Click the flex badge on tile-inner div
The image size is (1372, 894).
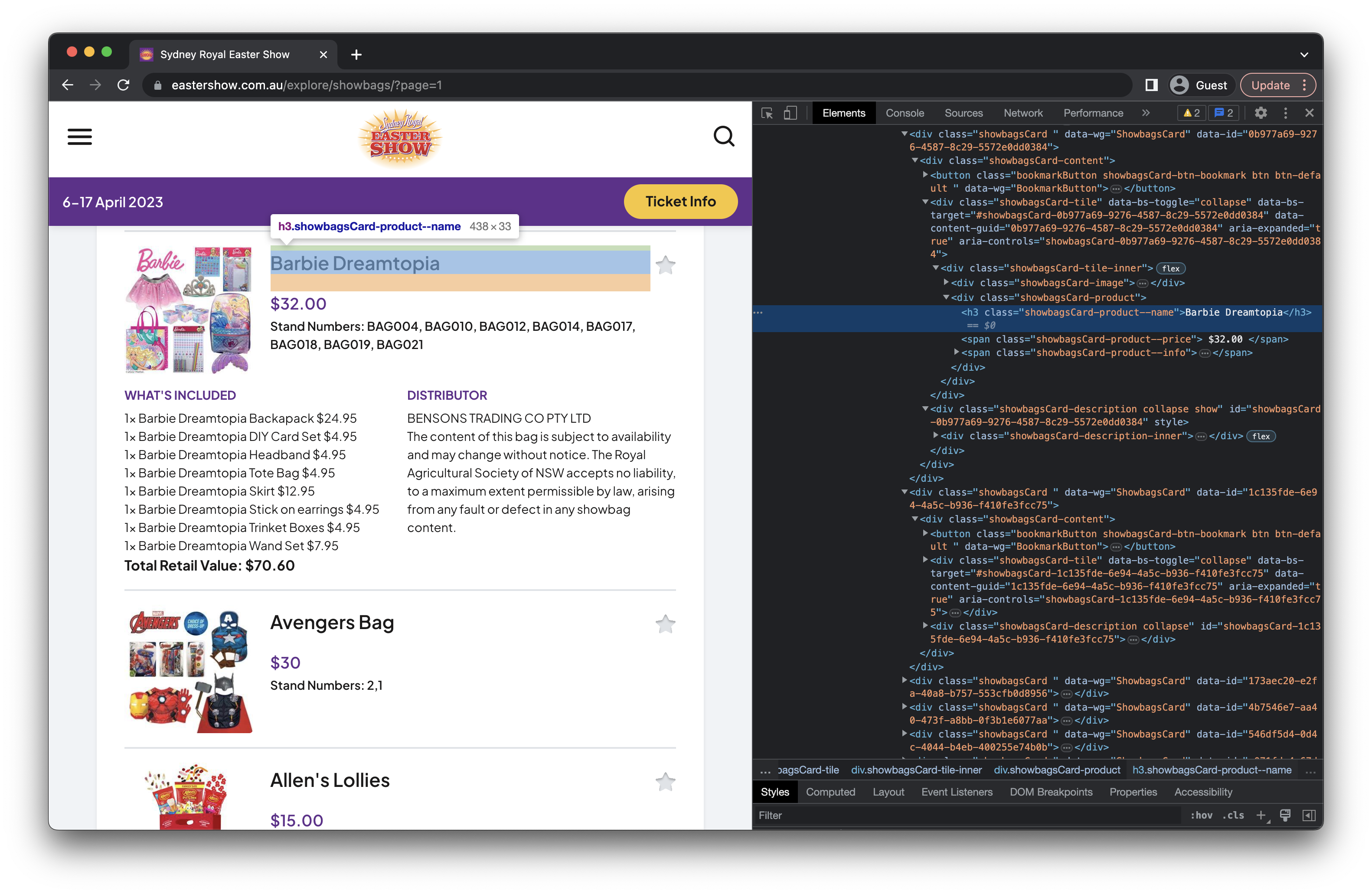tap(1171, 269)
